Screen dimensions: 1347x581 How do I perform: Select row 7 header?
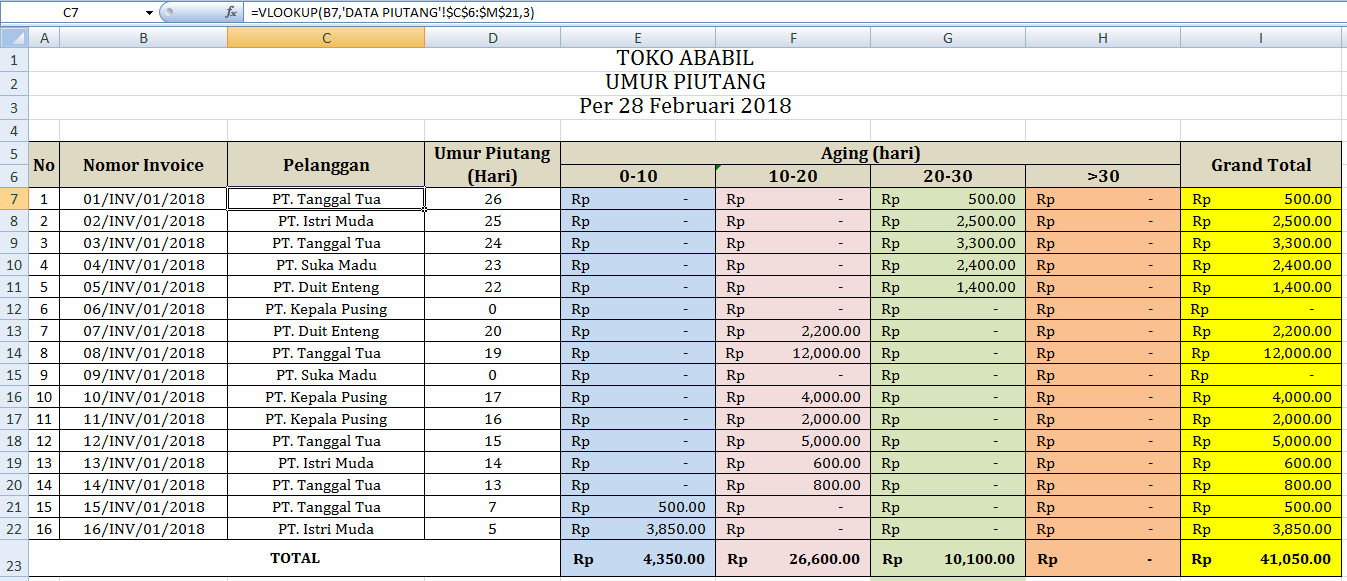[x=13, y=198]
